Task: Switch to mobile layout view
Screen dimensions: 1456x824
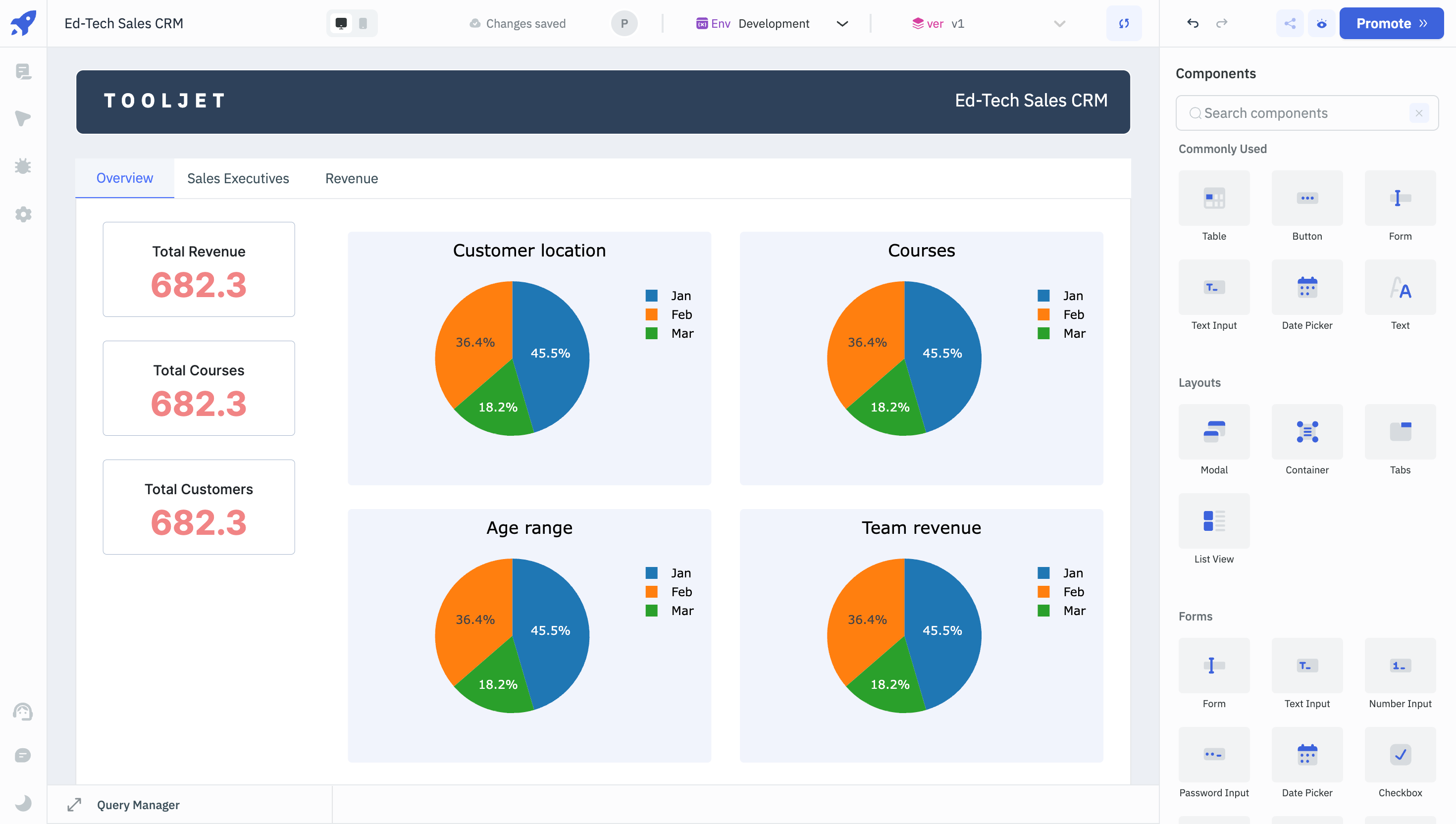Action: click(x=364, y=23)
